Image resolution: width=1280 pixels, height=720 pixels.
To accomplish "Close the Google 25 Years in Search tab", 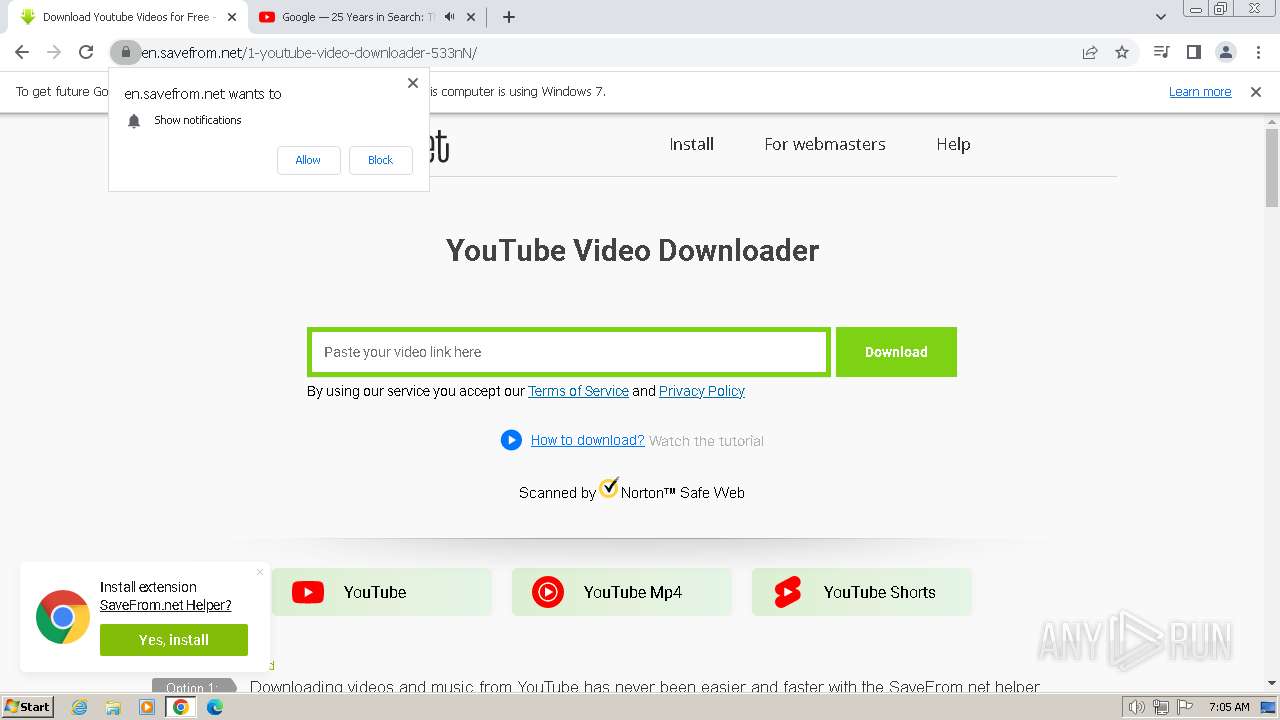I will coord(471,17).
